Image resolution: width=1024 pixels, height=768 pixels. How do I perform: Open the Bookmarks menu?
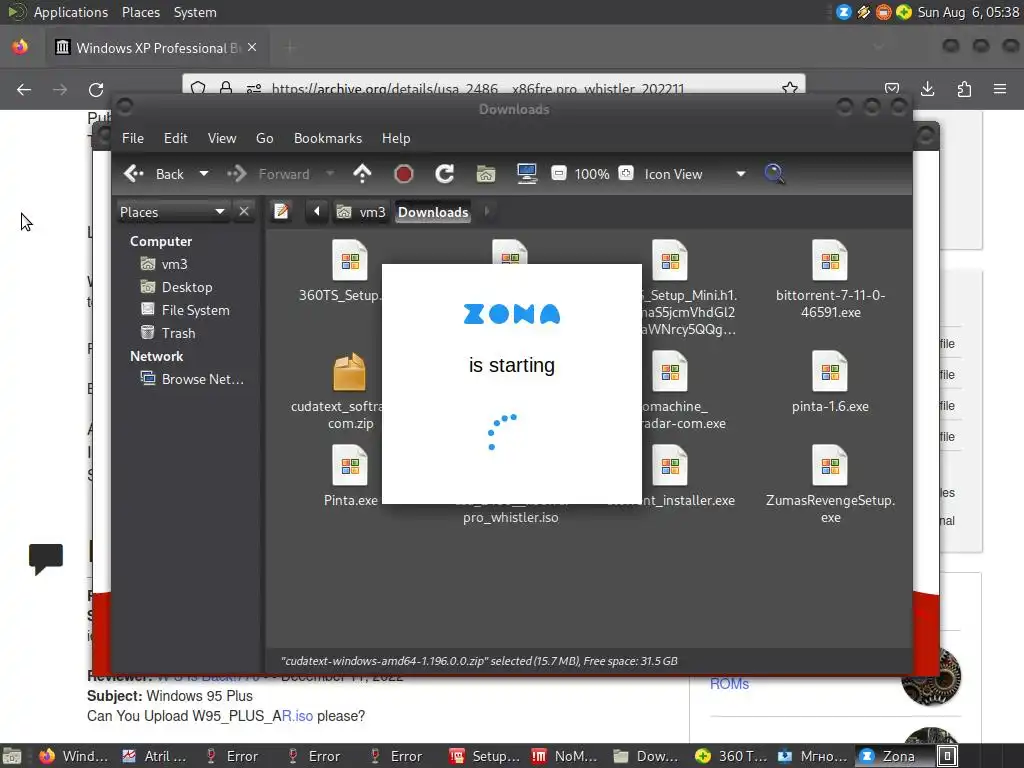coord(328,138)
